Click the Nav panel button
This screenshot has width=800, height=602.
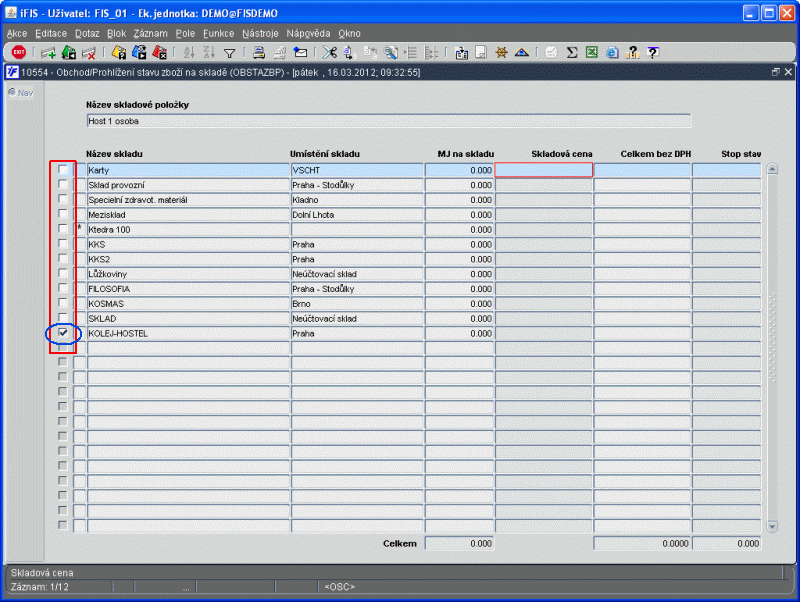pos(20,93)
